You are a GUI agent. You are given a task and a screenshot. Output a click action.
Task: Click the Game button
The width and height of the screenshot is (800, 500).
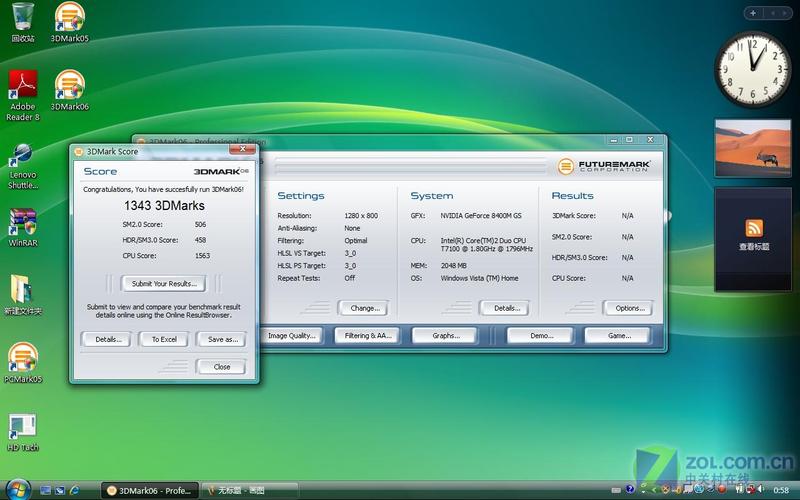coord(617,336)
